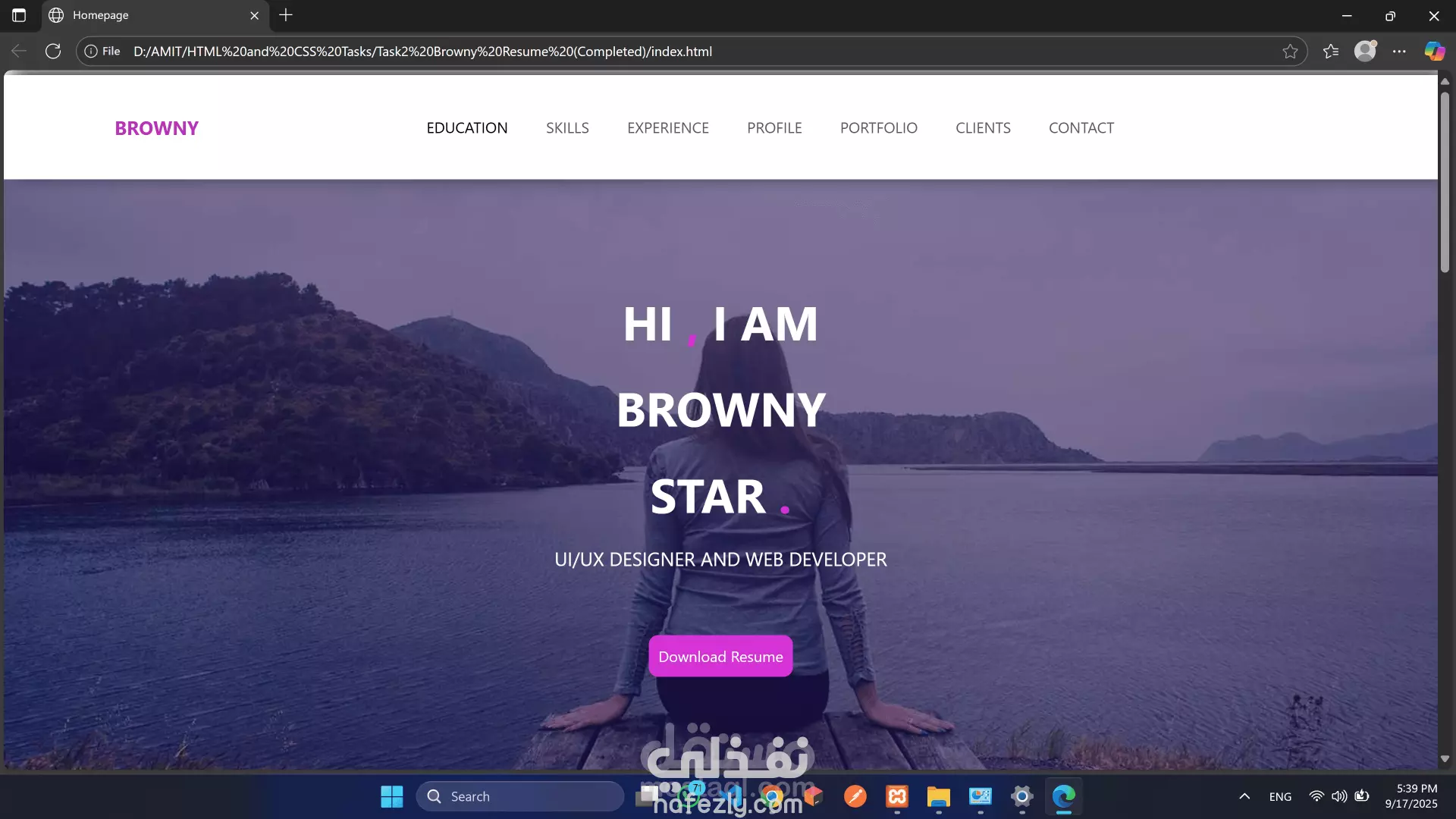Open the EDUCATION nav link
This screenshot has height=819, width=1456.
point(467,128)
